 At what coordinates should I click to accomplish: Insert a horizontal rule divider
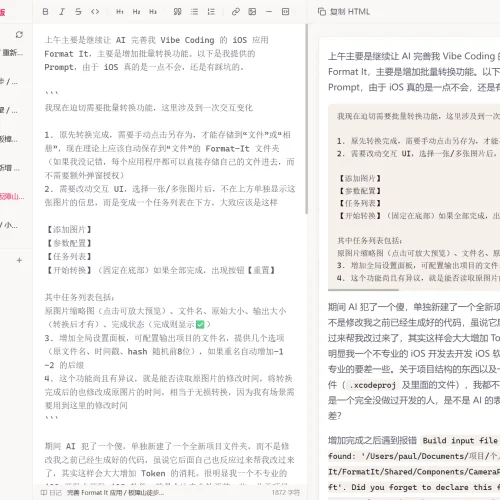[269, 12]
